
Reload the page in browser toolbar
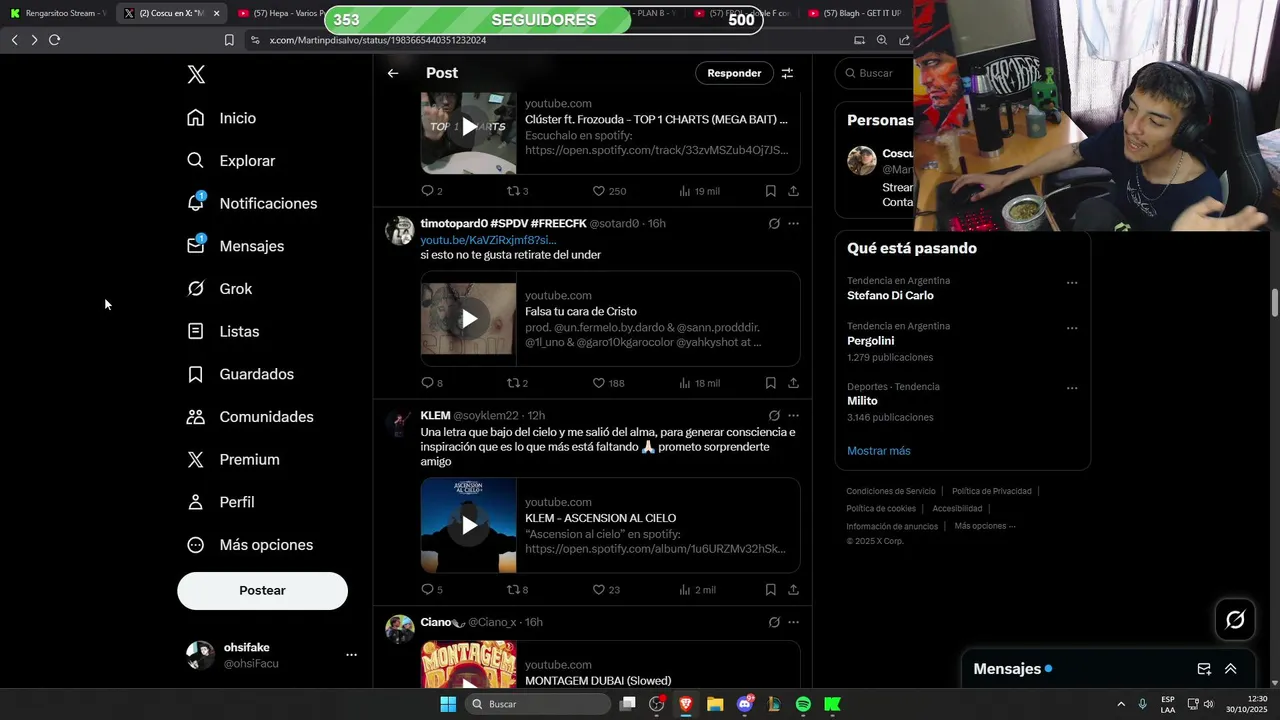pyautogui.click(x=54, y=40)
